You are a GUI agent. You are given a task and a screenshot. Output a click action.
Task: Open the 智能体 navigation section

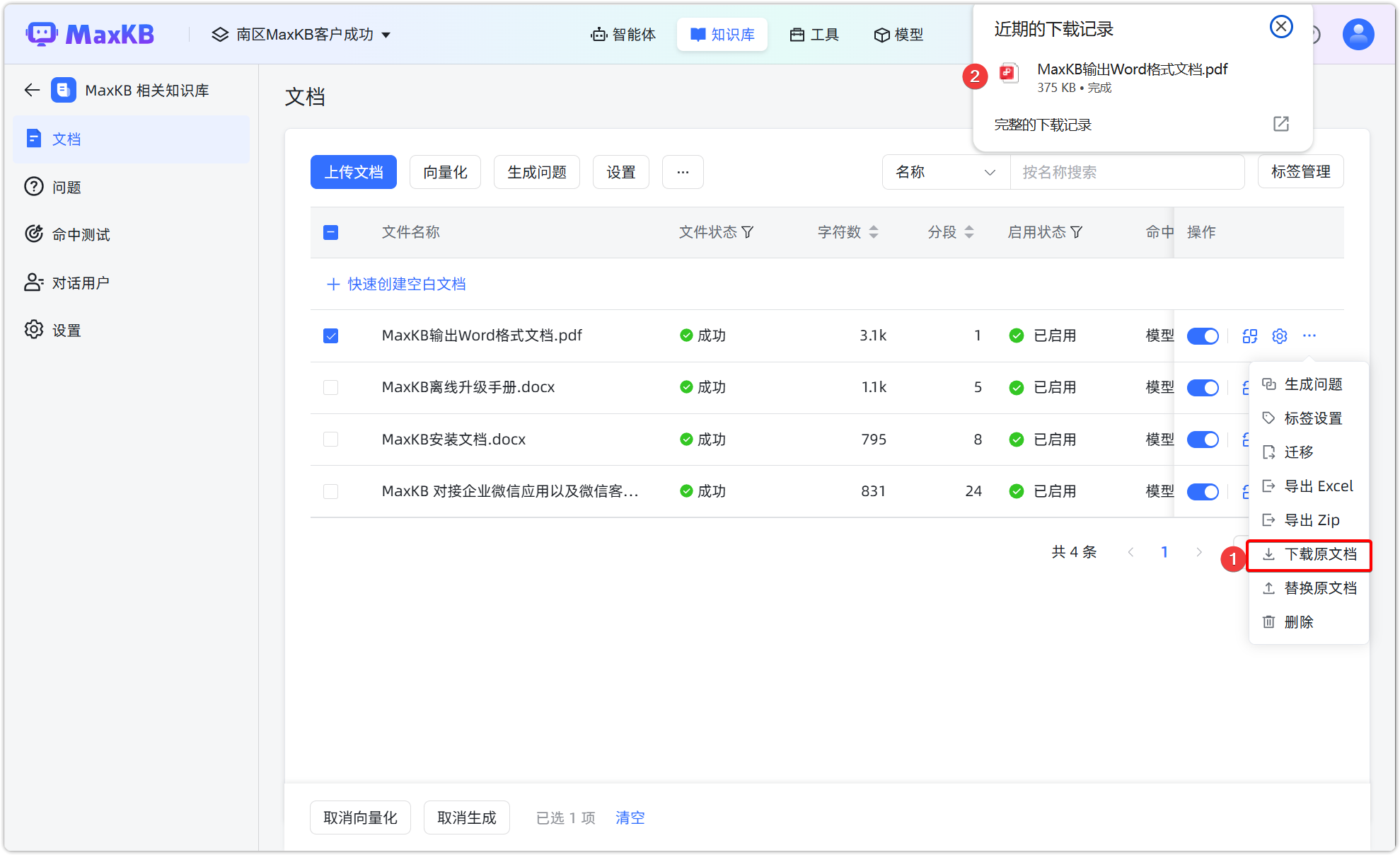[623, 34]
